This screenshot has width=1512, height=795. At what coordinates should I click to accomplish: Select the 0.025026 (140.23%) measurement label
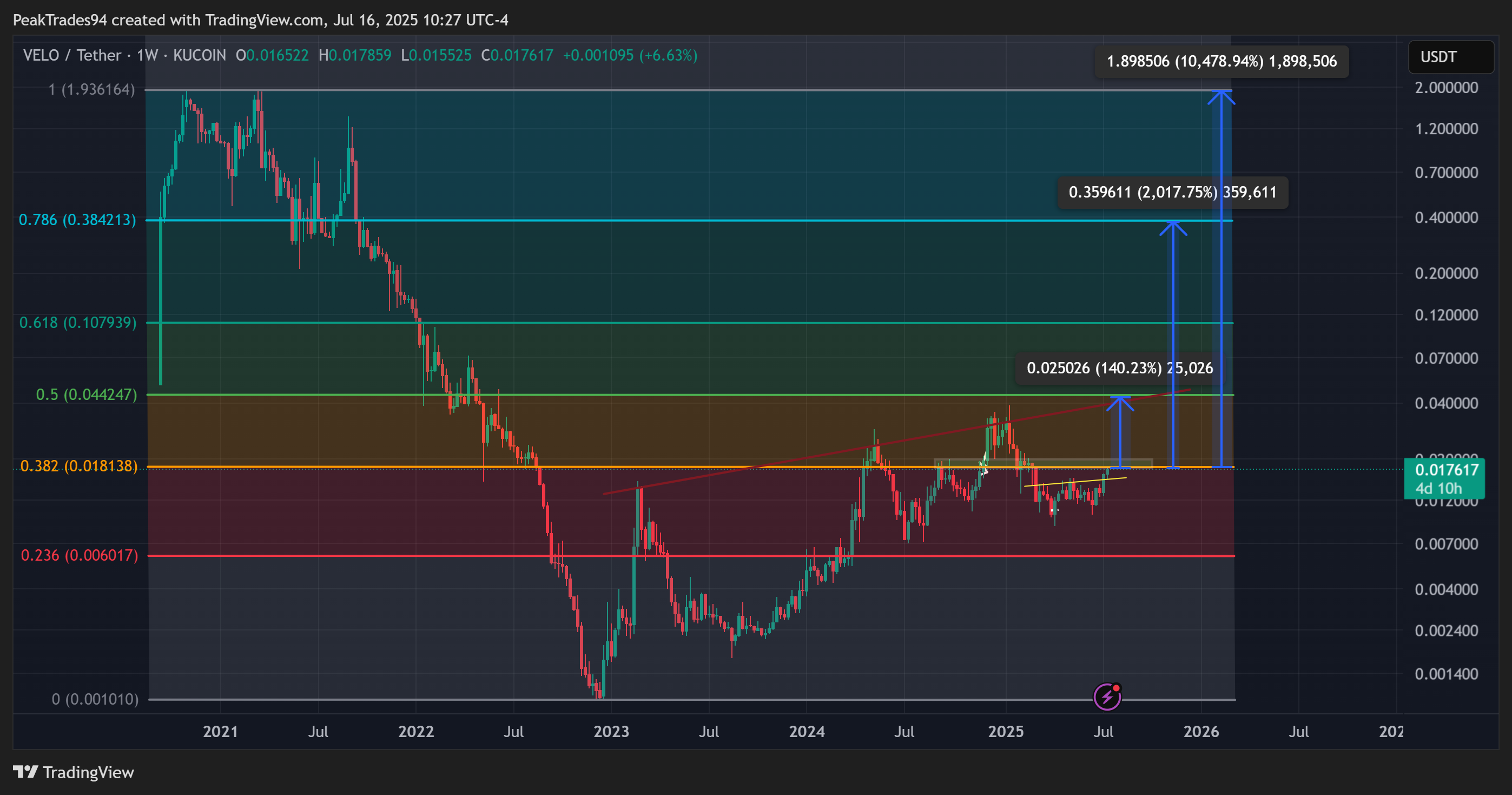(x=1120, y=368)
